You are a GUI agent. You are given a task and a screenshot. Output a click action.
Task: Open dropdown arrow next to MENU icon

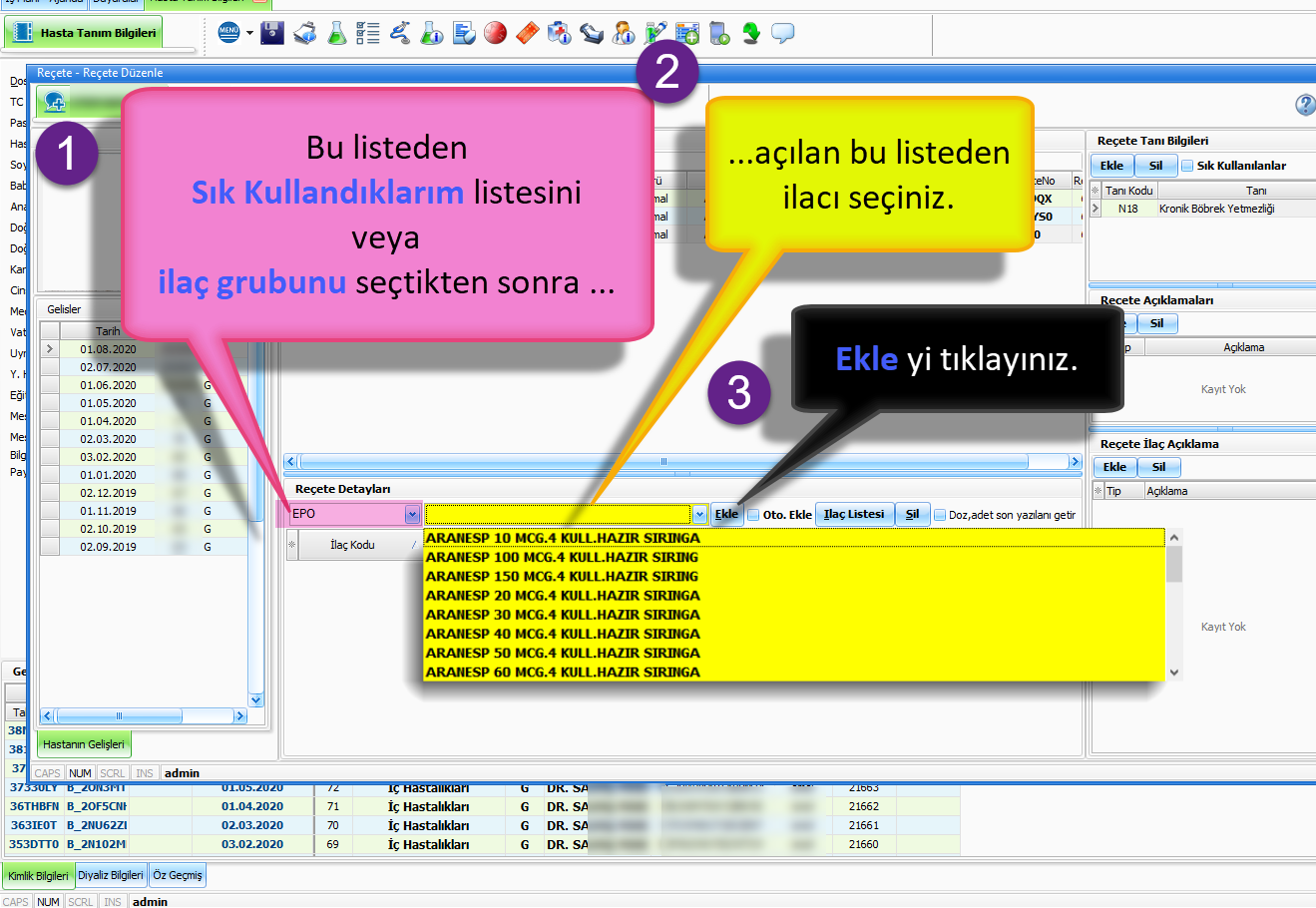[249, 33]
